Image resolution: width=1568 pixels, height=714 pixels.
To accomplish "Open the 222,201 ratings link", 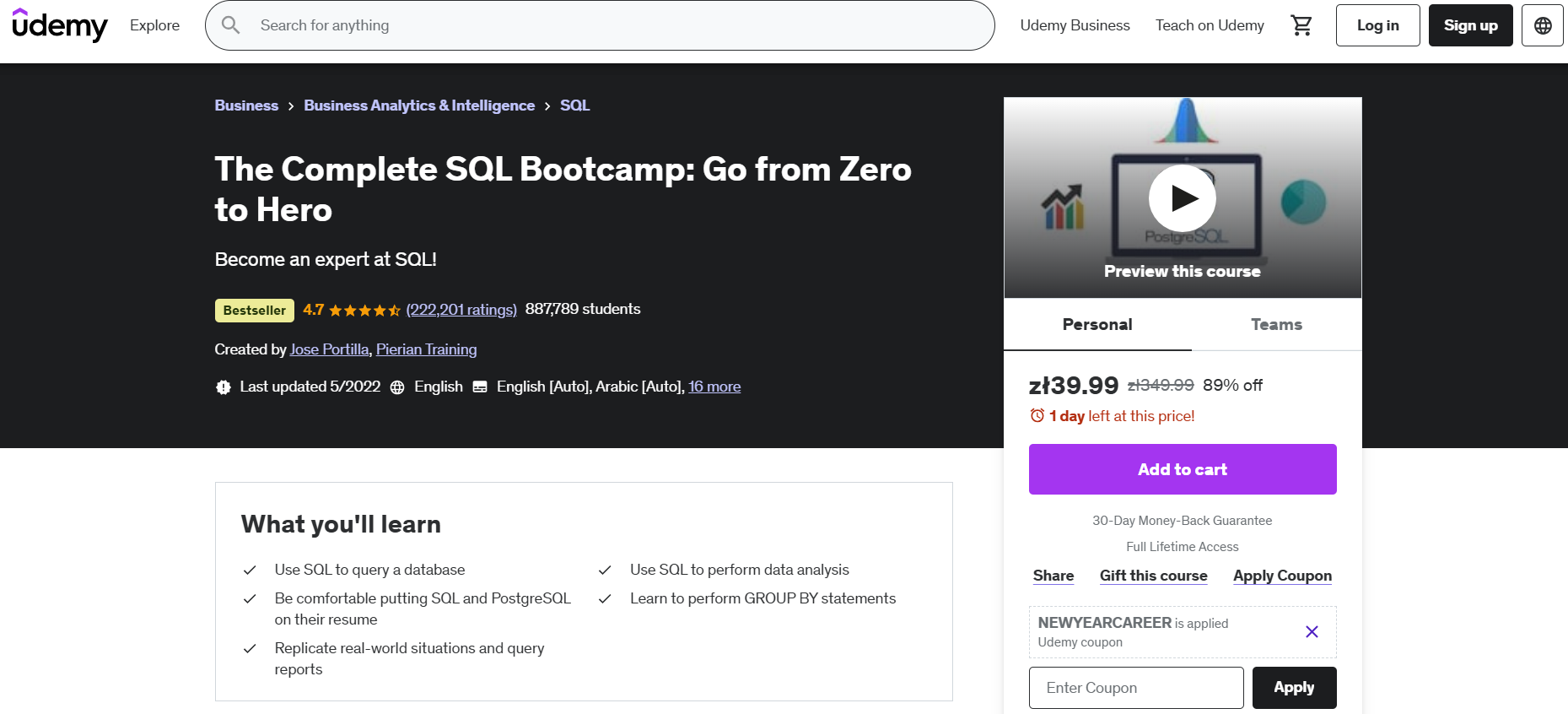I will tap(461, 310).
